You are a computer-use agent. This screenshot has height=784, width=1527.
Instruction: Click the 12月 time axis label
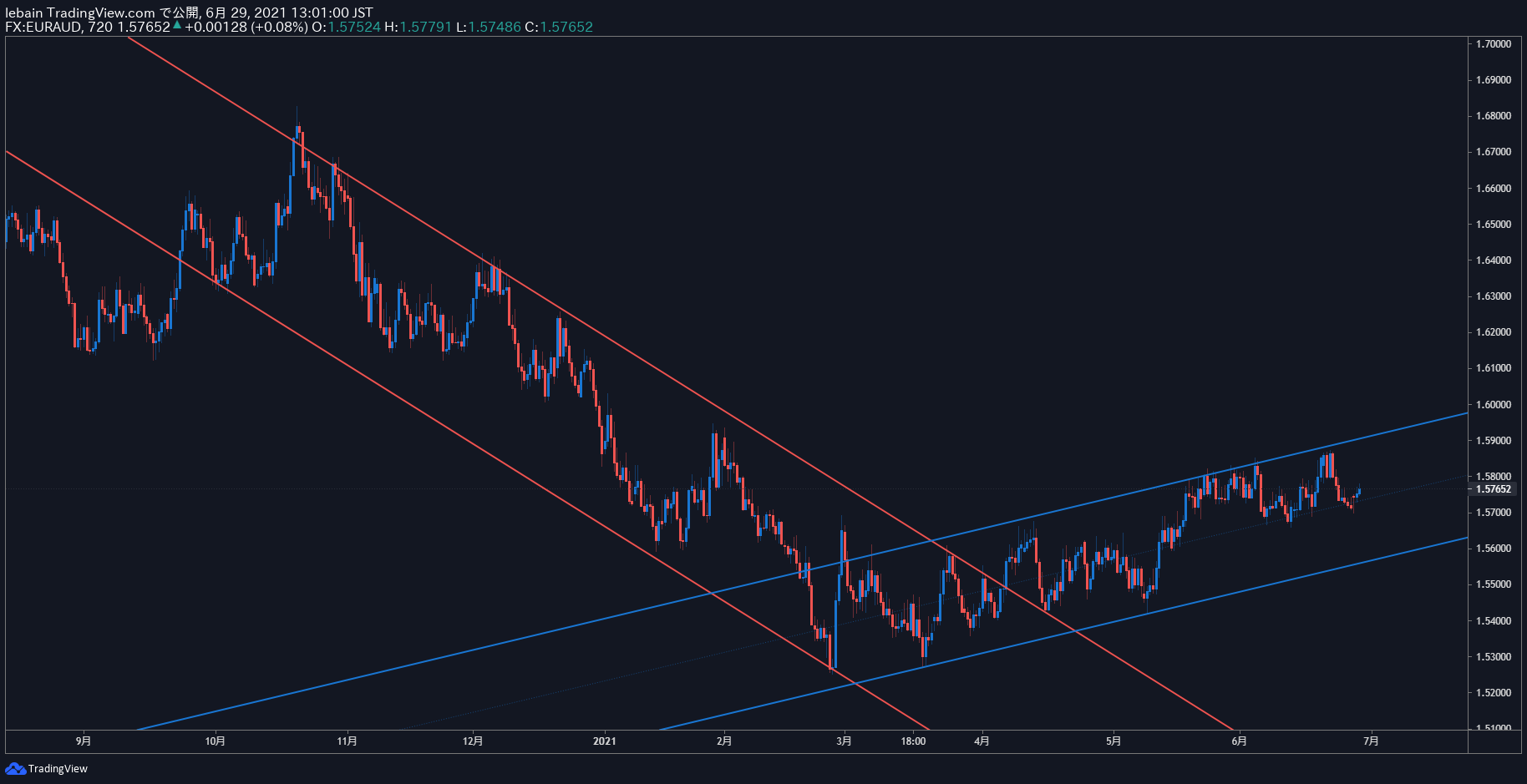pos(473,741)
